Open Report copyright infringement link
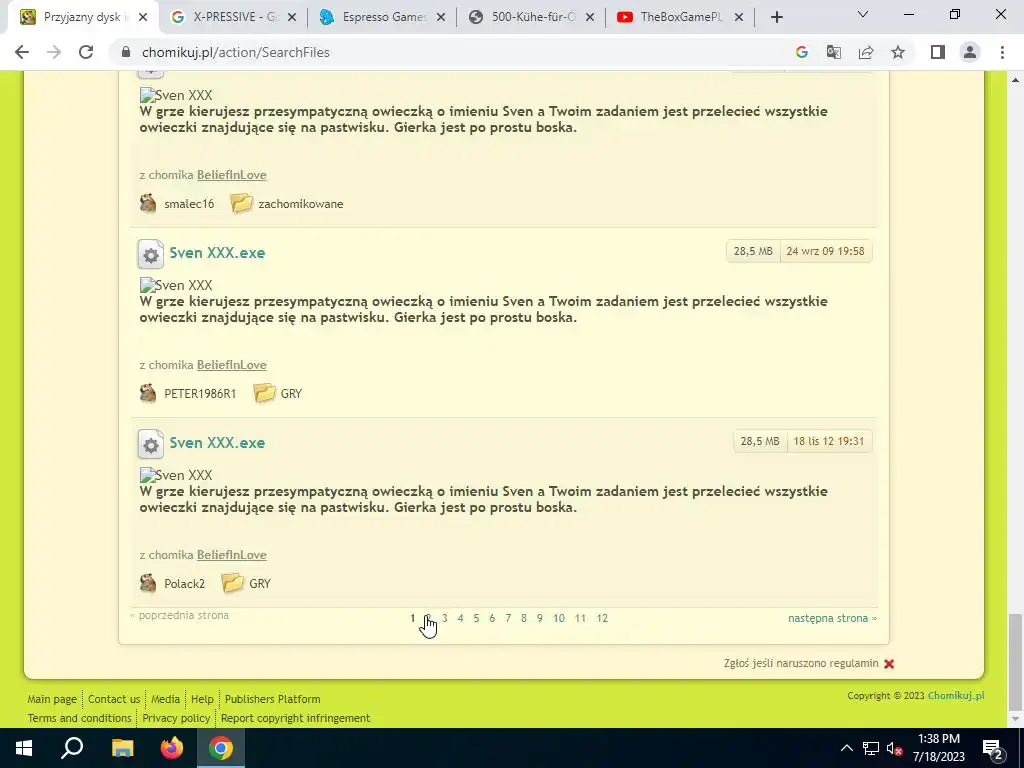Screen dimensions: 1024x768 pyautogui.click(x=295, y=718)
